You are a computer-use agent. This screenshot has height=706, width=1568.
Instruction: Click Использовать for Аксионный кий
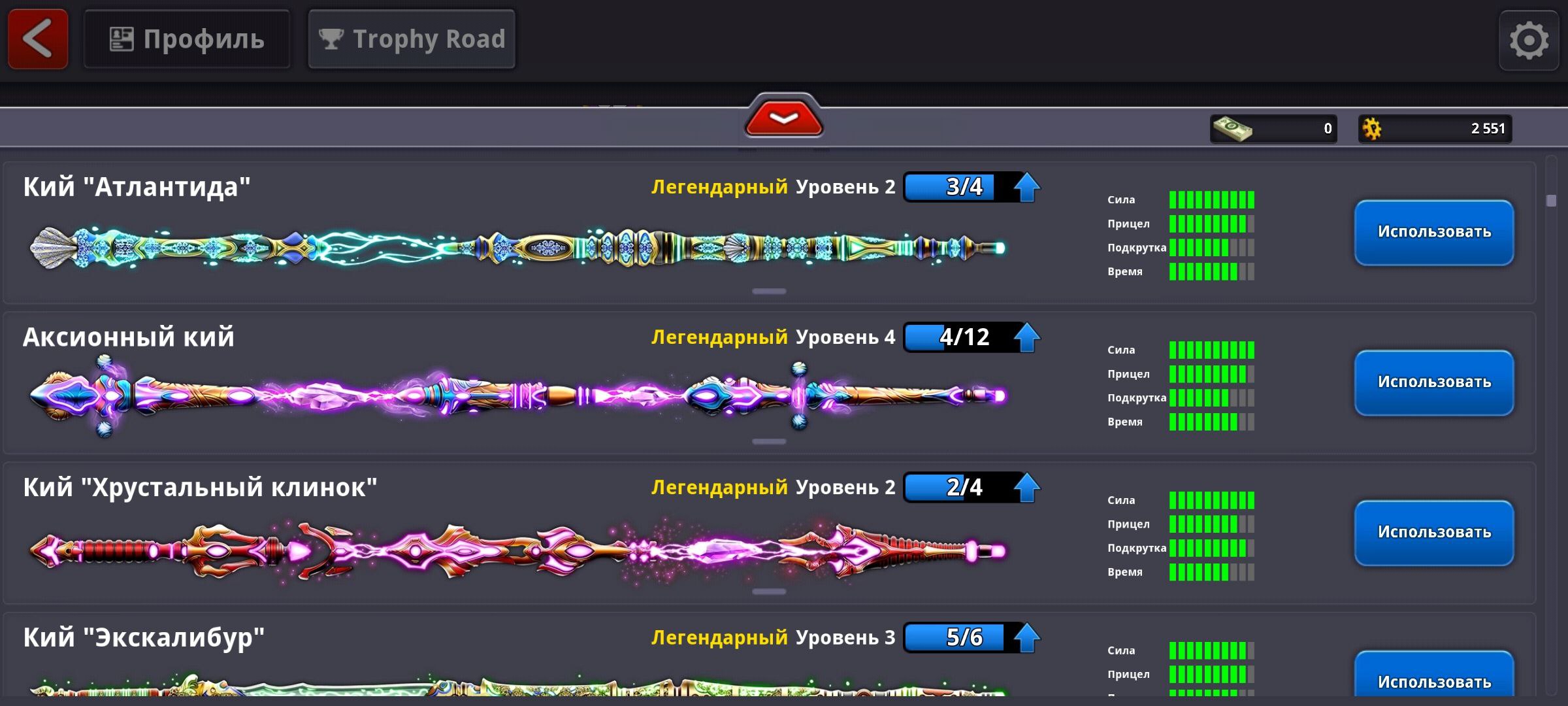pyautogui.click(x=1434, y=382)
